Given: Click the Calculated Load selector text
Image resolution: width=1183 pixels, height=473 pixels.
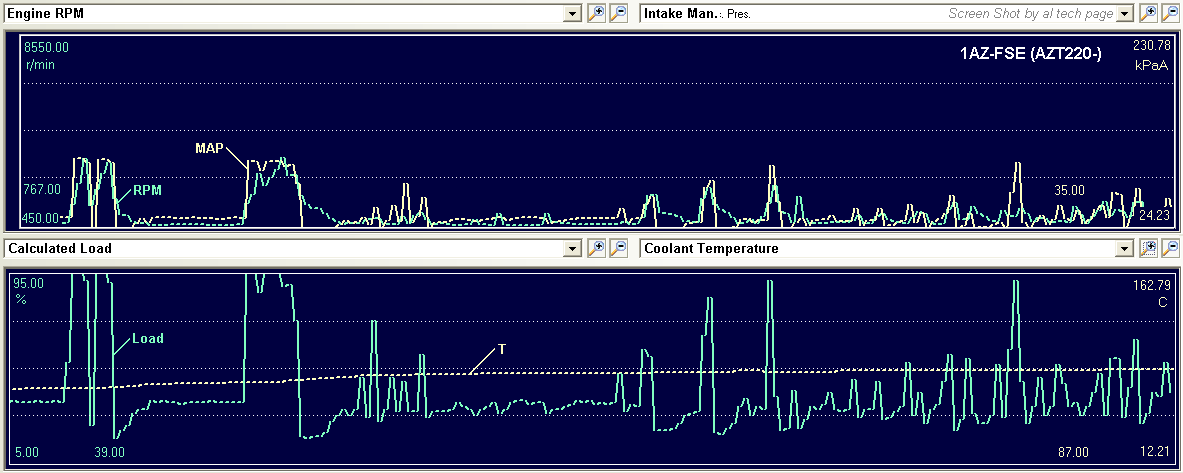Looking at the screenshot, I should tap(59, 248).
